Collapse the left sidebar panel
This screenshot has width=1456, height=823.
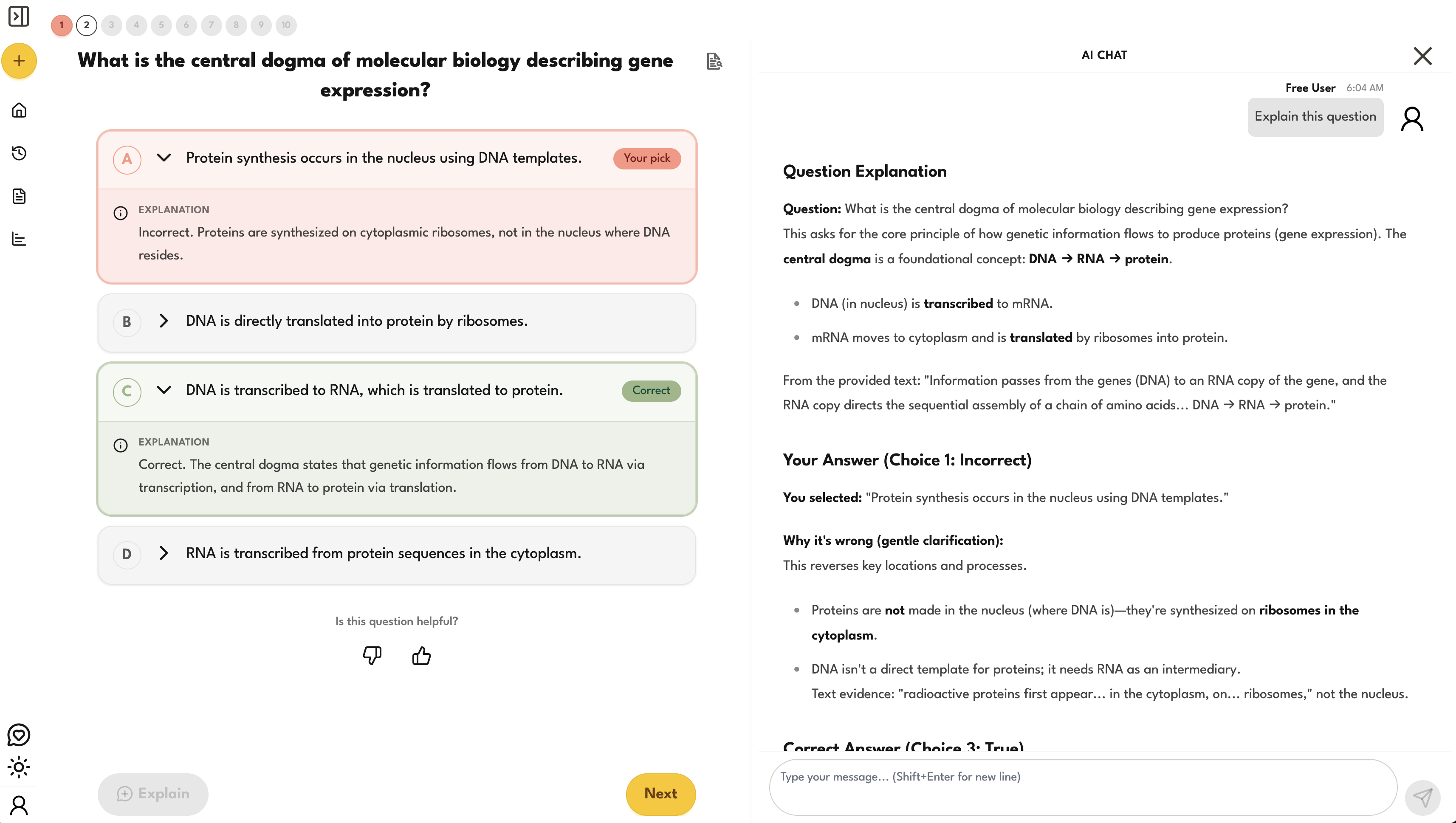[x=19, y=17]
